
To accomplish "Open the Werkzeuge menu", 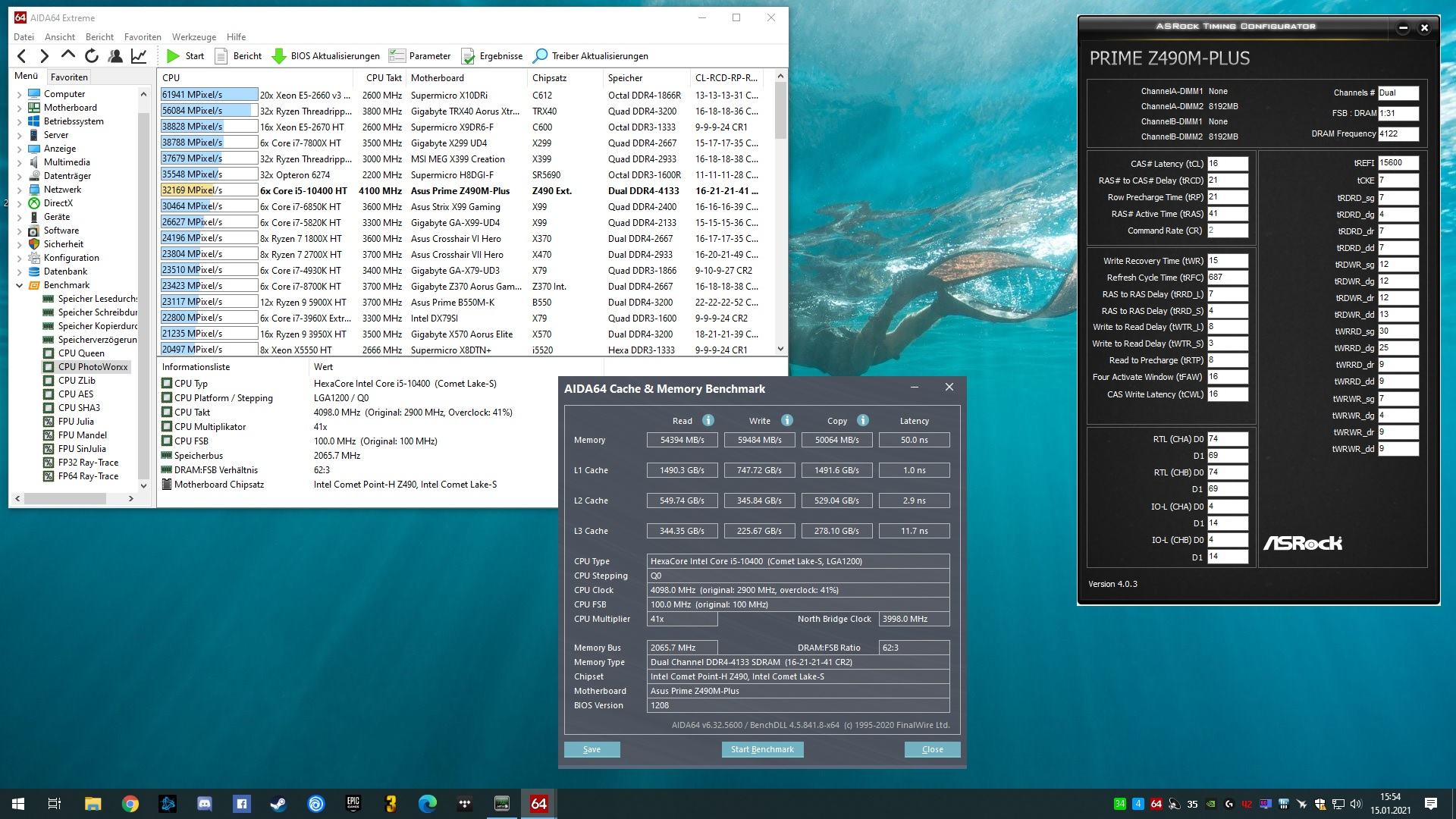I will (x=193, y=36).
